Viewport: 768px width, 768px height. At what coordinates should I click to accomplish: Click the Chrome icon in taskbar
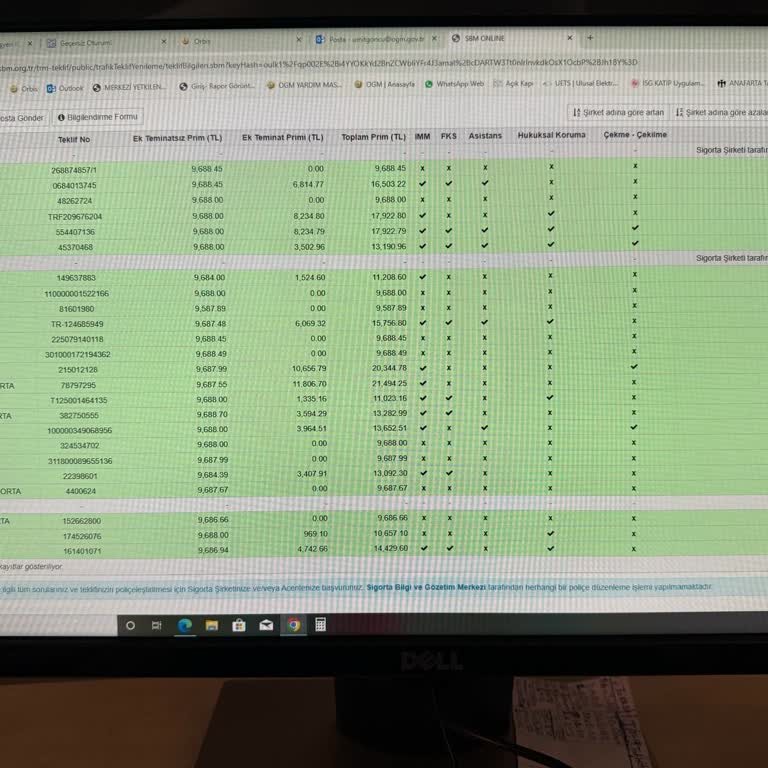pyautogui.click(x=294, y=624)
